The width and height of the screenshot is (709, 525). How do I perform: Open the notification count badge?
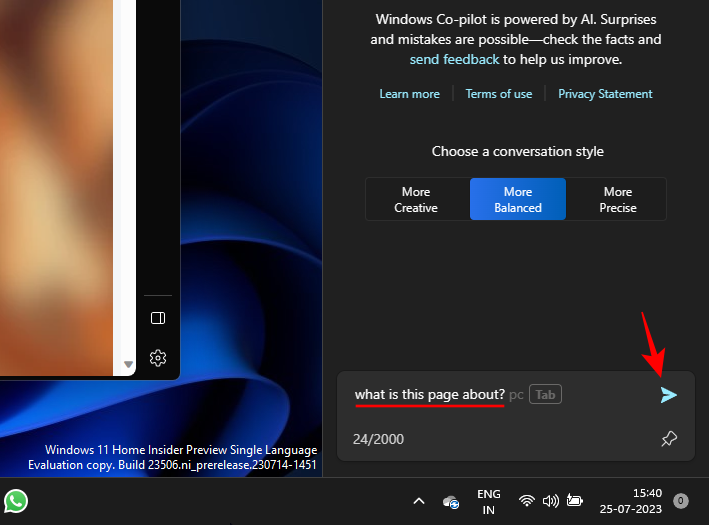coord(681,501)
